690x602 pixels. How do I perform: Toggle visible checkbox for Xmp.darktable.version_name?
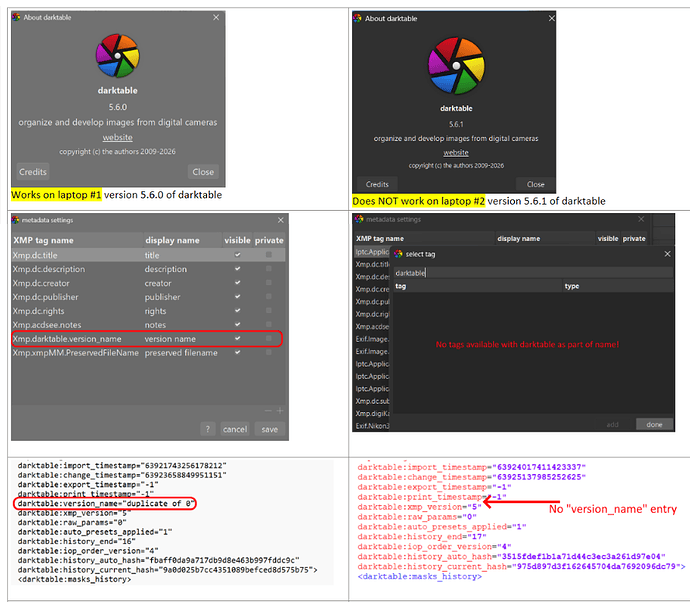(238, 338)
